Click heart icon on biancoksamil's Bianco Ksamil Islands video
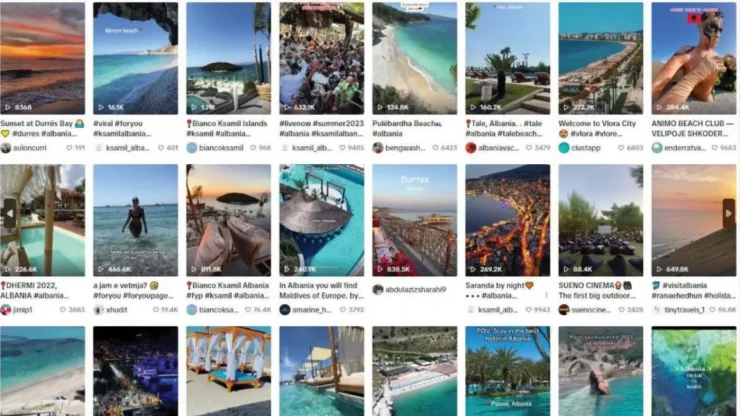The width and height of the screenshot is (740, 416). click(x=252, y=148)
